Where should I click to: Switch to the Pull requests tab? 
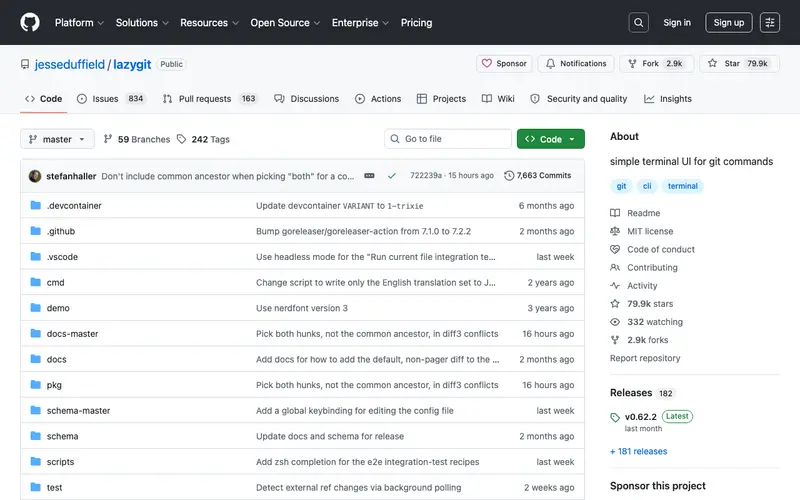(x=209, y=98)
